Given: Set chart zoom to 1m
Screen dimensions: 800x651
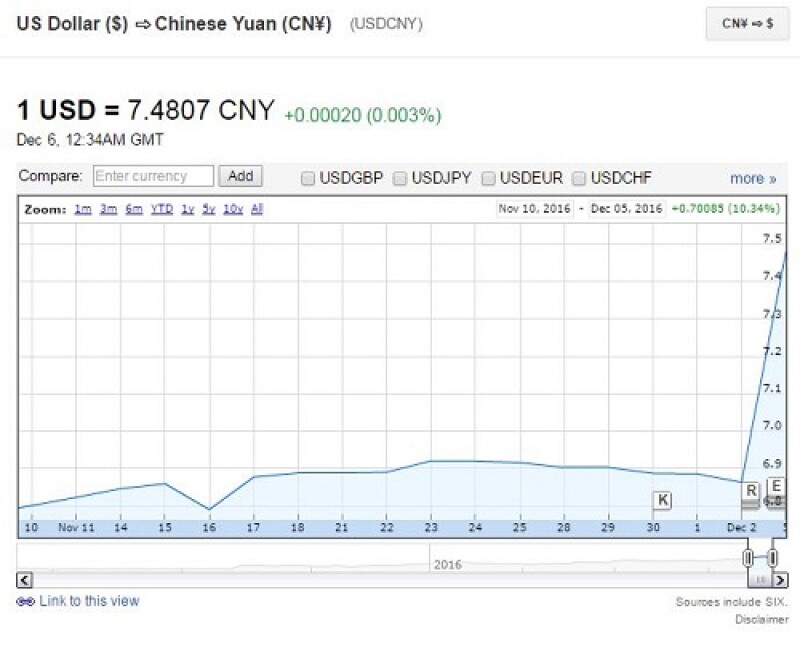Looking at the screenshot, I should tap(83, 210).
